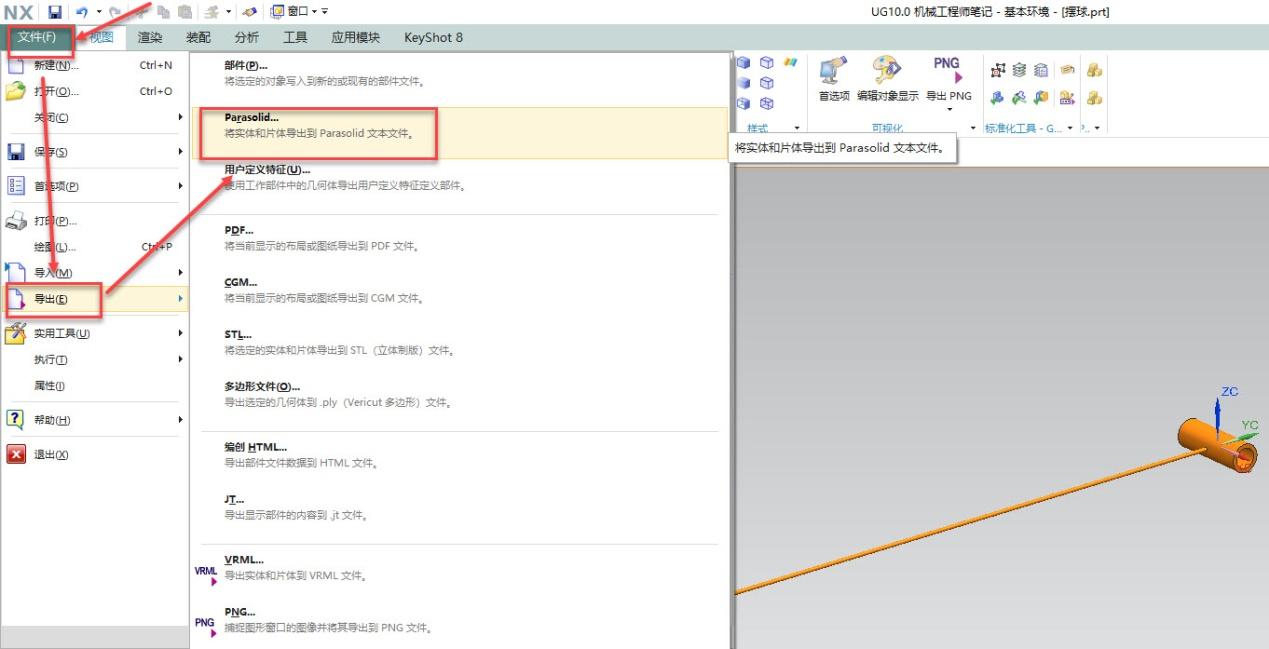Click the 导出 PNG icon in ribbon

(x=947, y=68)
